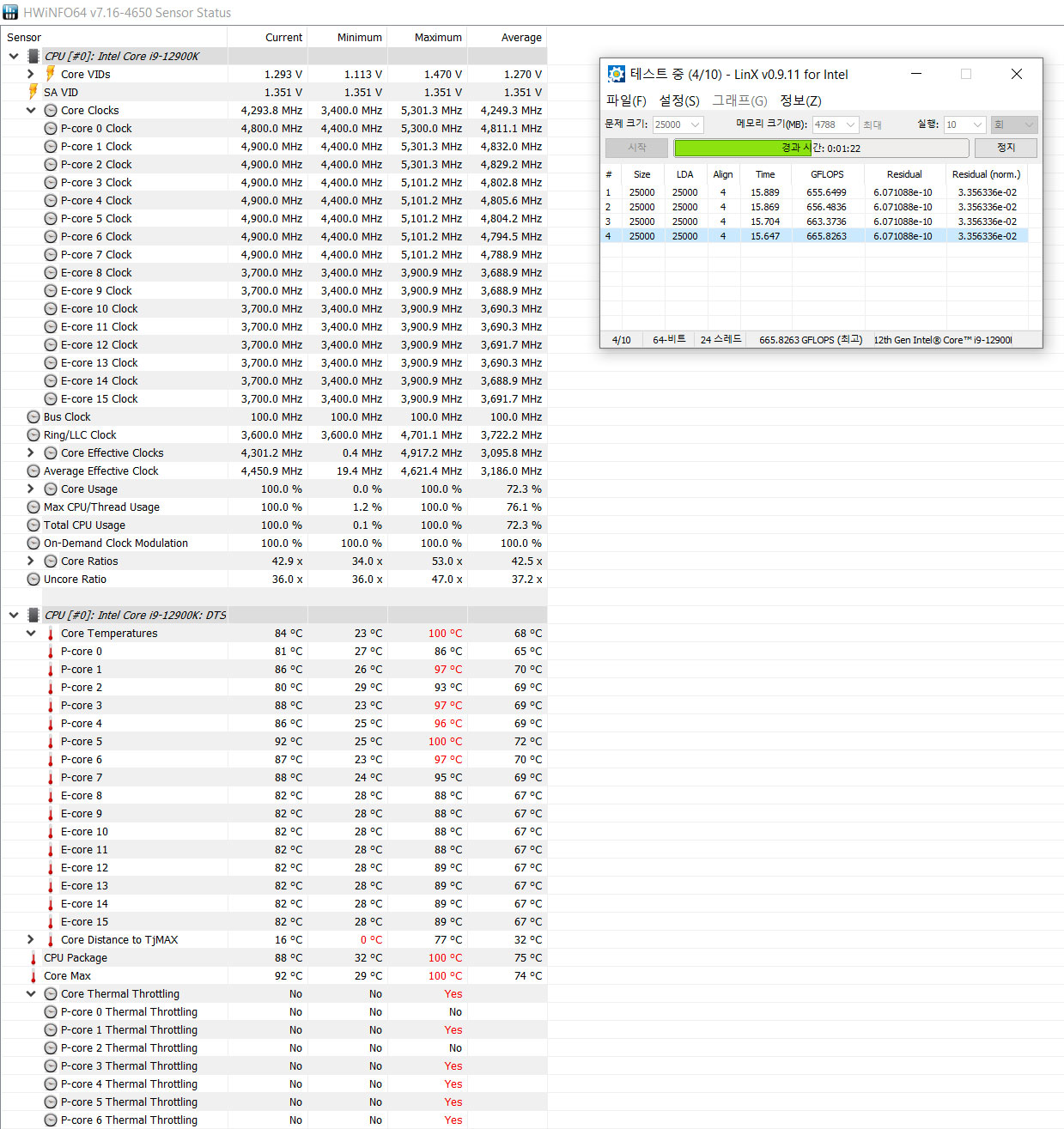1064x1129 pixels.
Task: Expand the Core Effective Clocks row
Action: (x=31, y=452)
